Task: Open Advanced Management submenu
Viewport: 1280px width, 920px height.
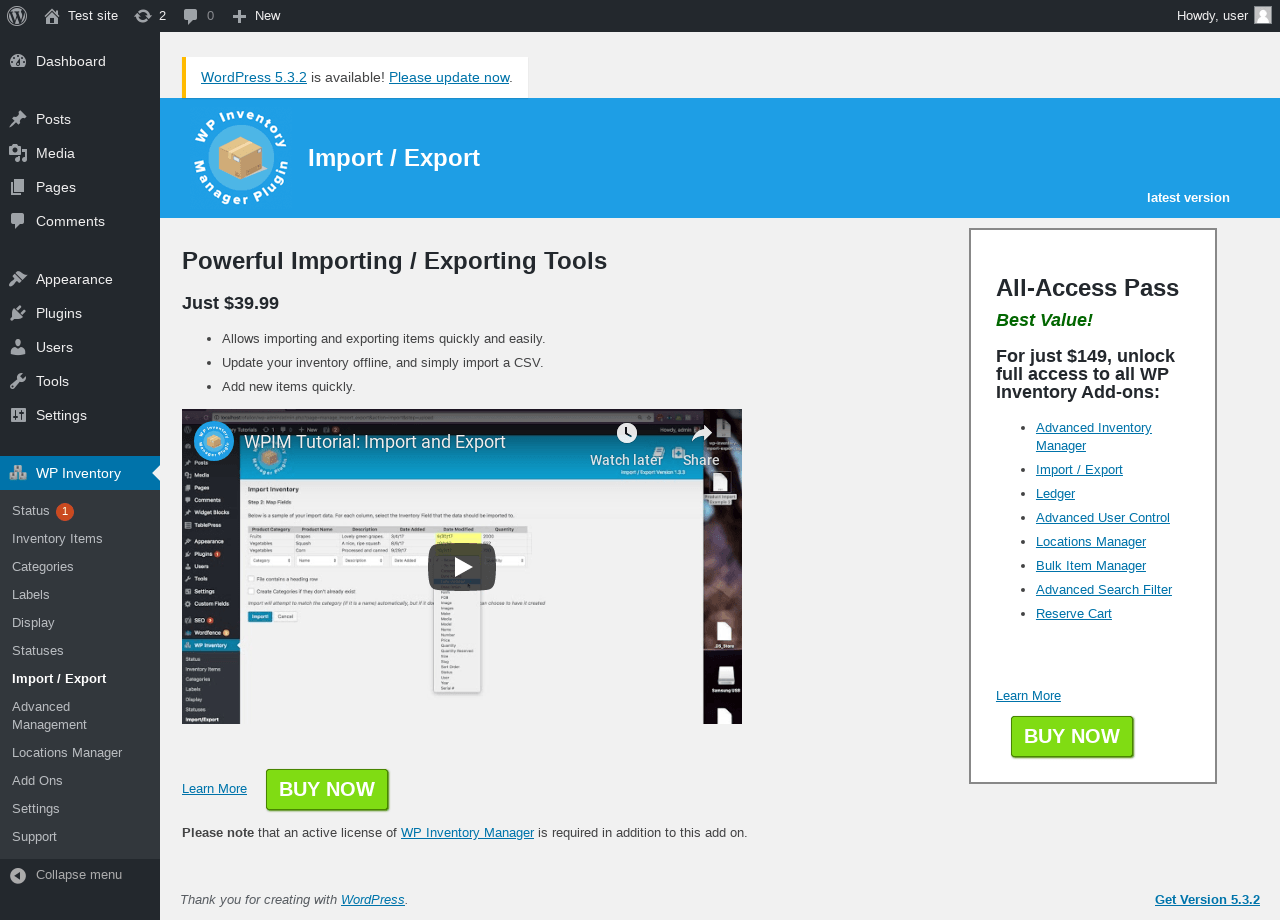Action: coord(80,716)
